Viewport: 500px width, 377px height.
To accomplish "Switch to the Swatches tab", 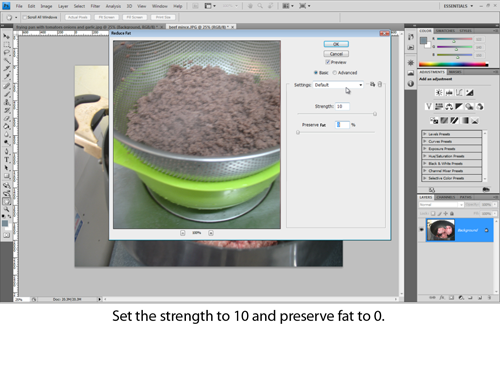I will click(x=445, y=31).
